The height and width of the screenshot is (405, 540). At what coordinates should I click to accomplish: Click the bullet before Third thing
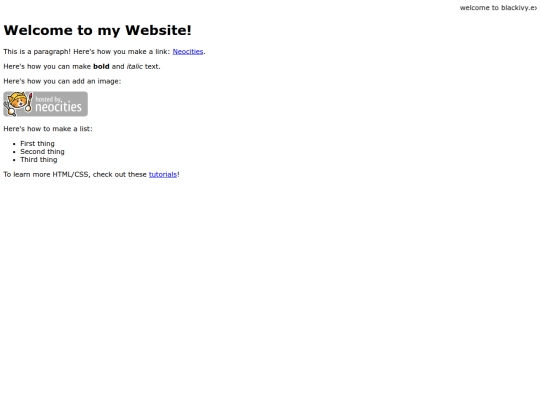click(14, 160)
